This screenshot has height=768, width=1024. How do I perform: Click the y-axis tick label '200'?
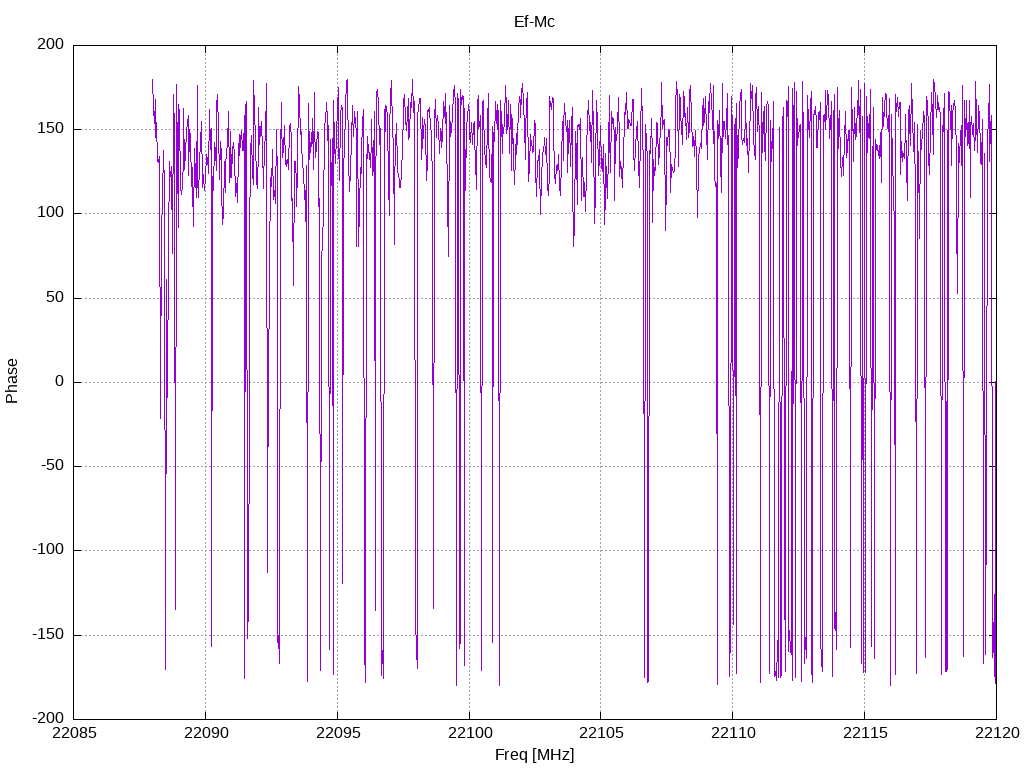point(51,44)
